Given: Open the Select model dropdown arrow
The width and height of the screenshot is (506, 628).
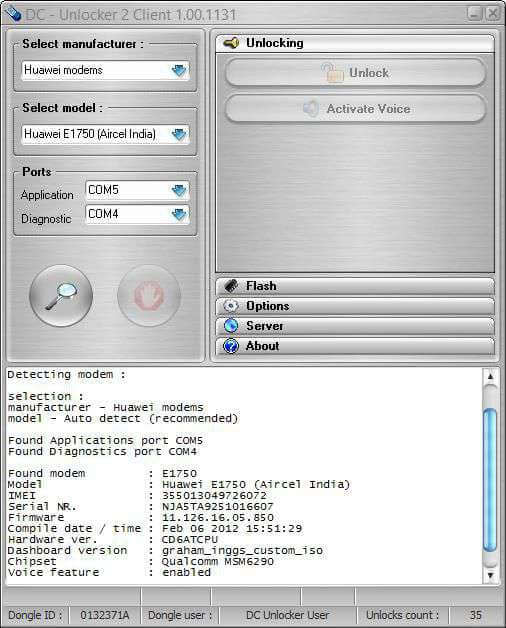Looking at the screenshot, I should 179,134.
